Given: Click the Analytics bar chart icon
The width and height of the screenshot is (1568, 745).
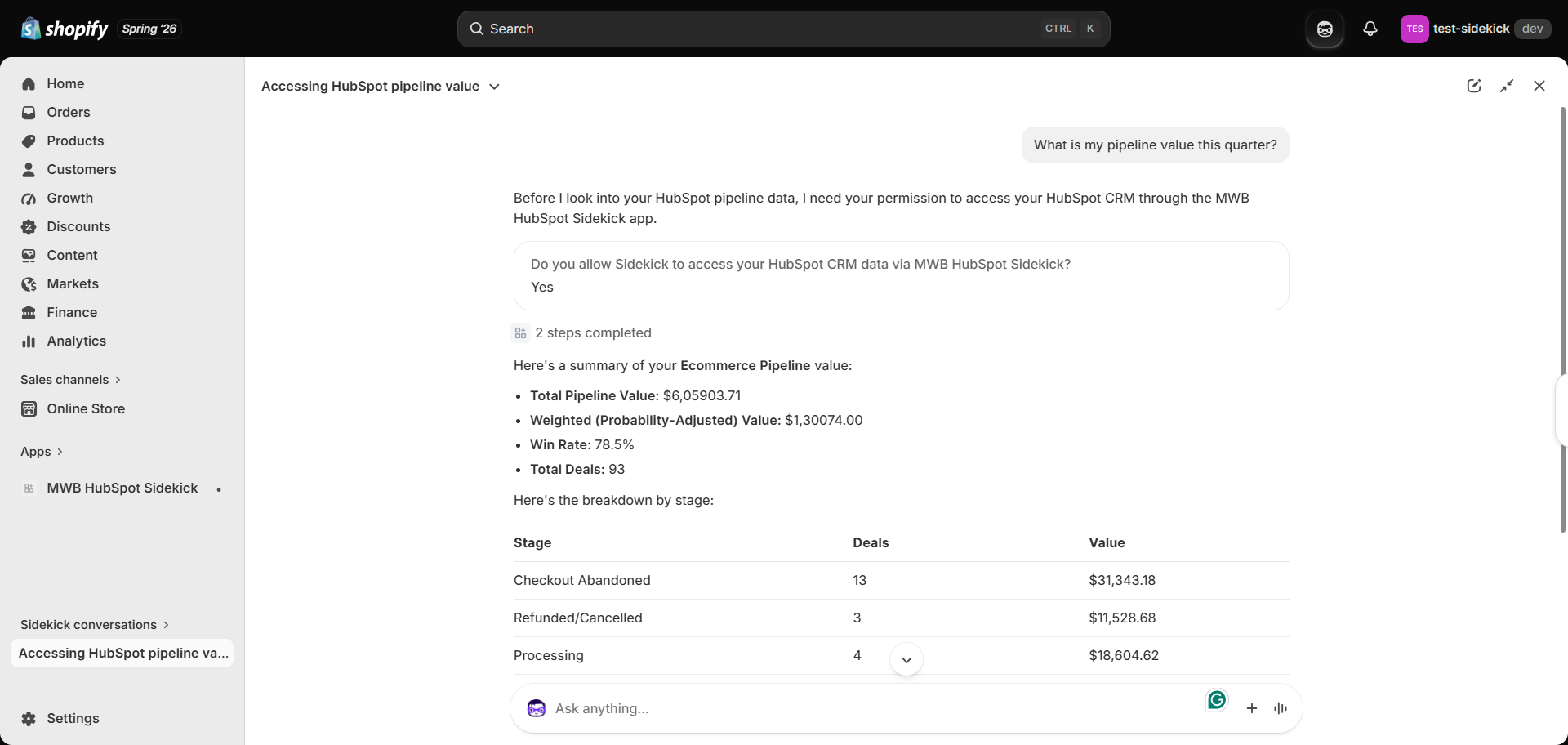Looking at the screenshot, I should [29, 341].
